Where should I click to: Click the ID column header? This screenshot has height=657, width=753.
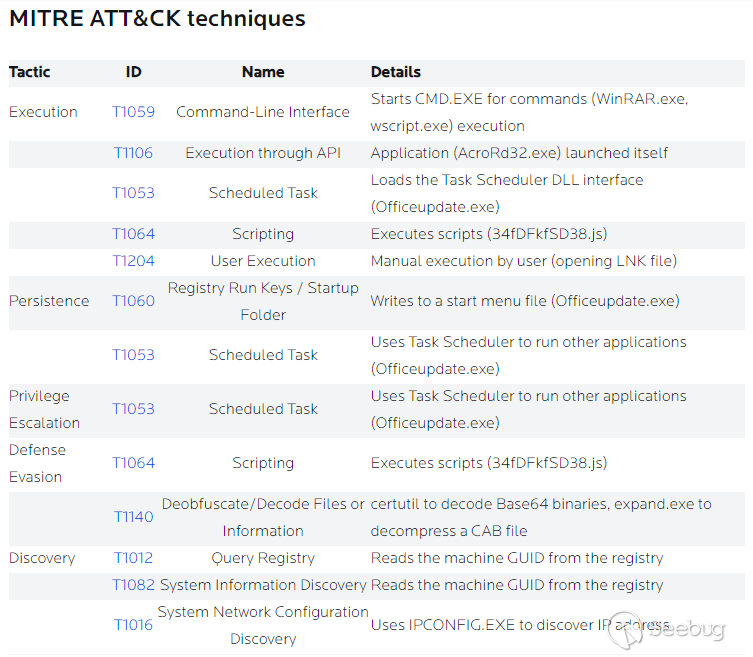click(133, 72)
